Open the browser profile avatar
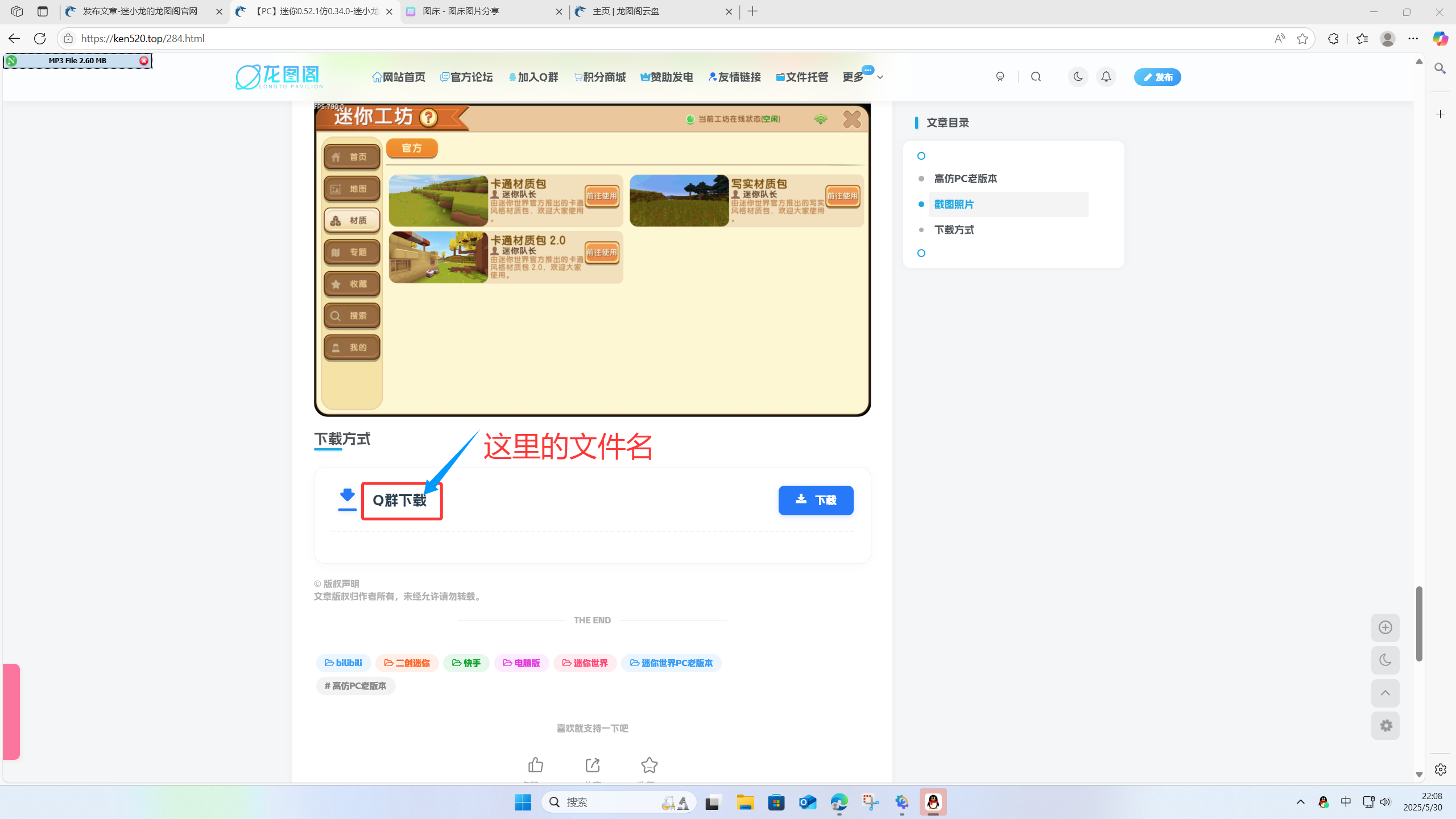This screenshot has width=1456, height=819. [x=1388, y=39]
